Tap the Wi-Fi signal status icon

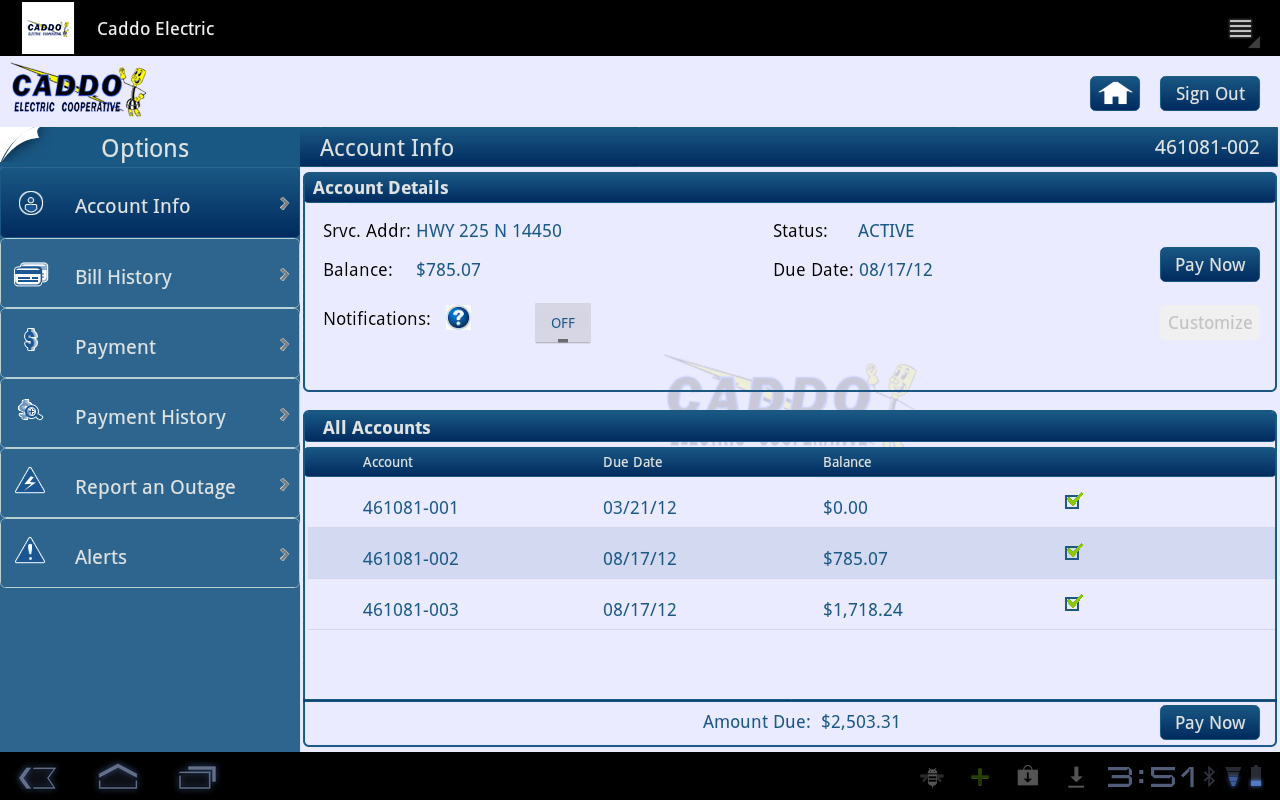[1233, 777]
